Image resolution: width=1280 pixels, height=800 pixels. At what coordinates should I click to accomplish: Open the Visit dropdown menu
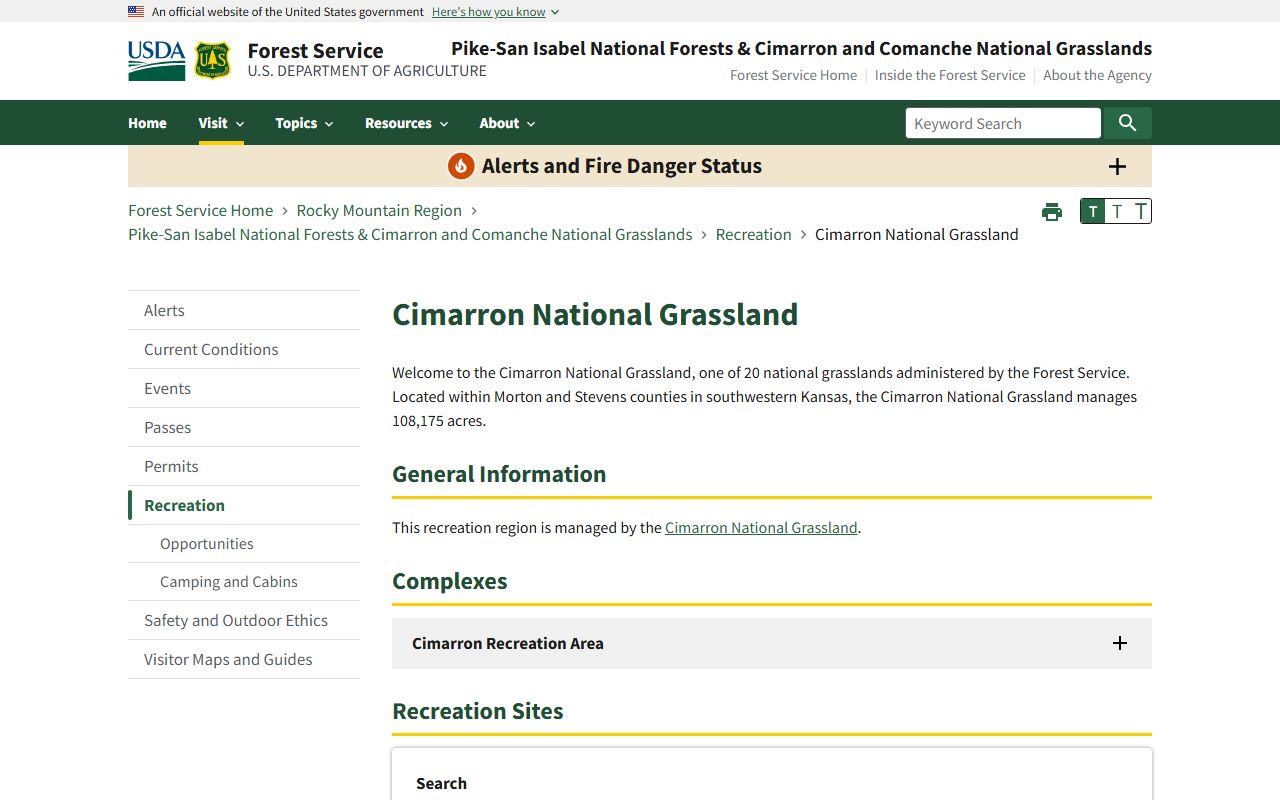(x=221, y=123)
